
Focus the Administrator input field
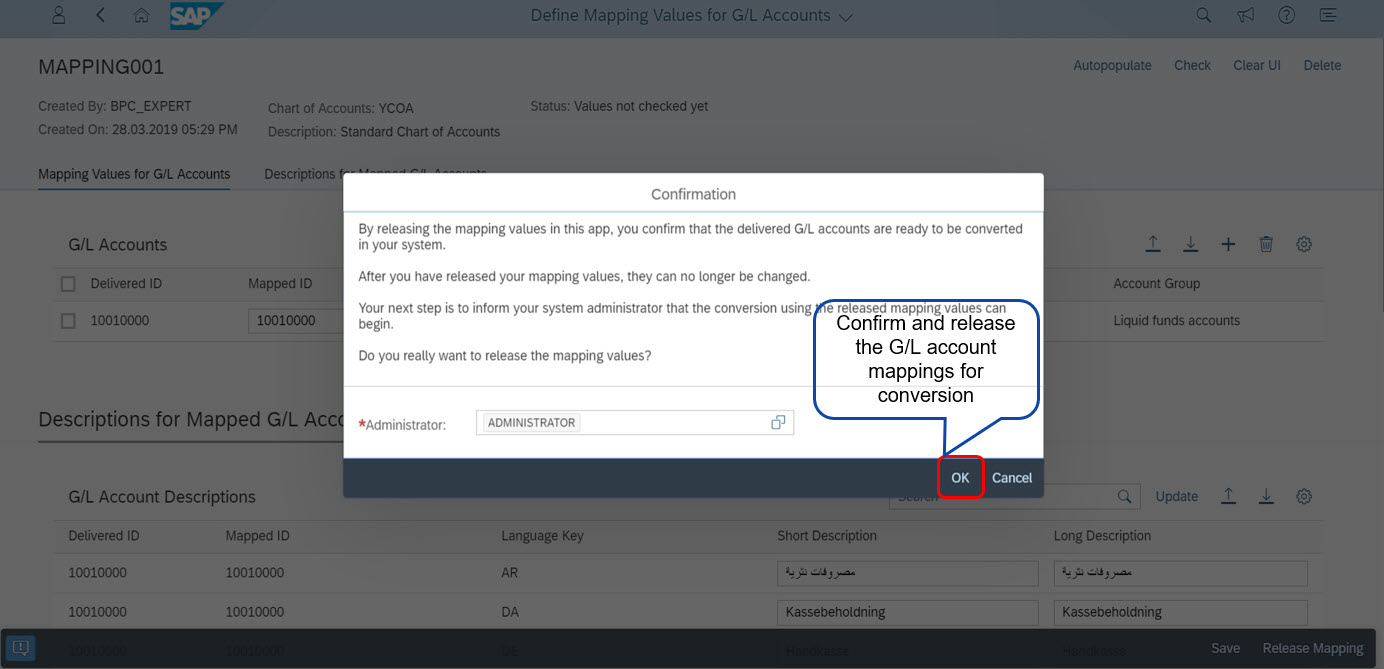point(635,423)
